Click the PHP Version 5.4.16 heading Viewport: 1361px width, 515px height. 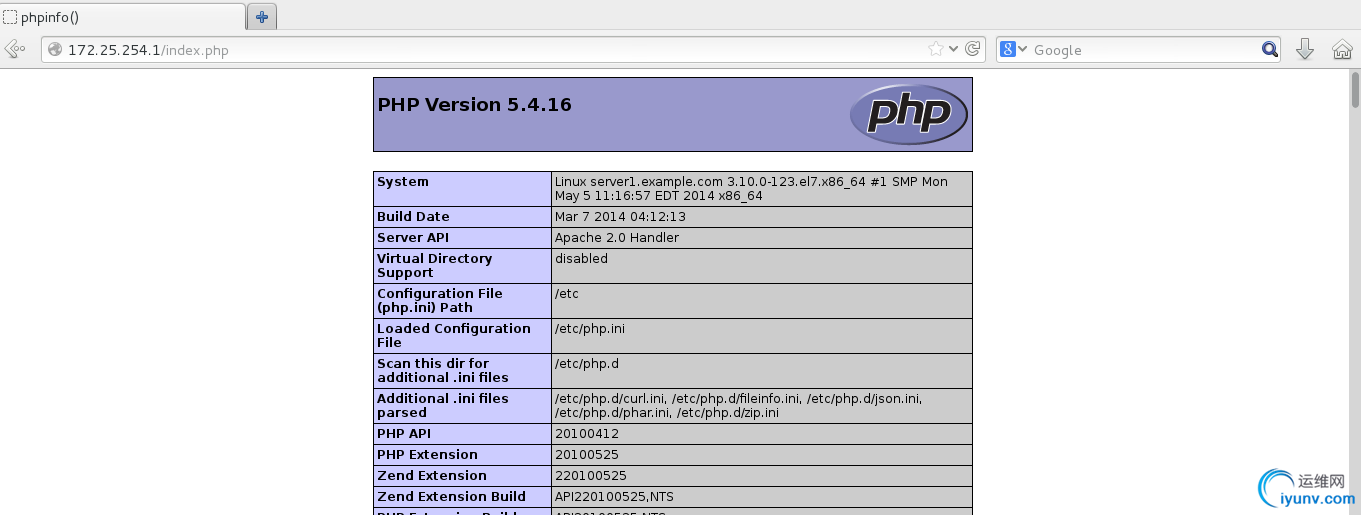pyautogui.click(x=474, y=104)
